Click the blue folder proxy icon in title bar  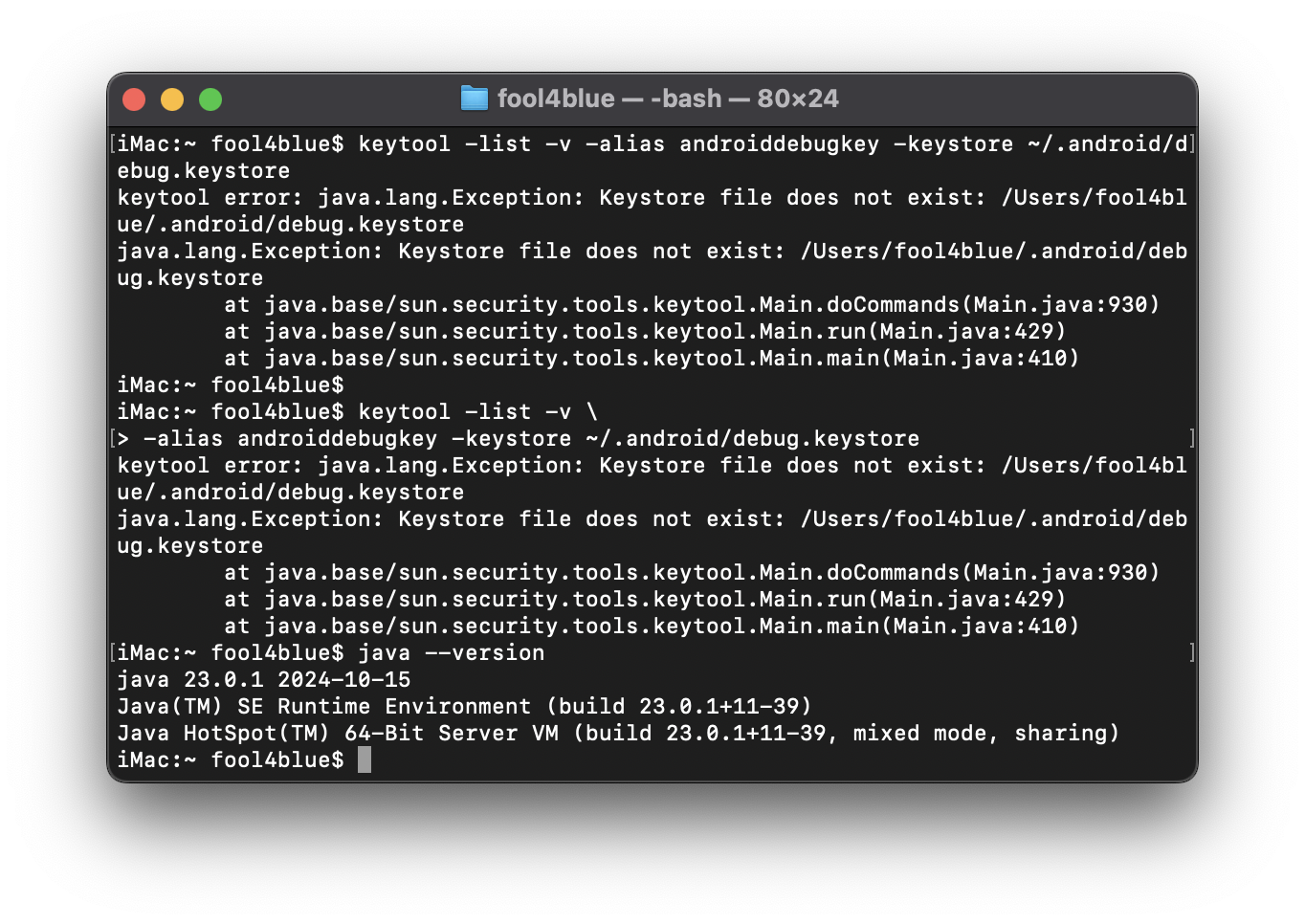click(x=475, y=99)
